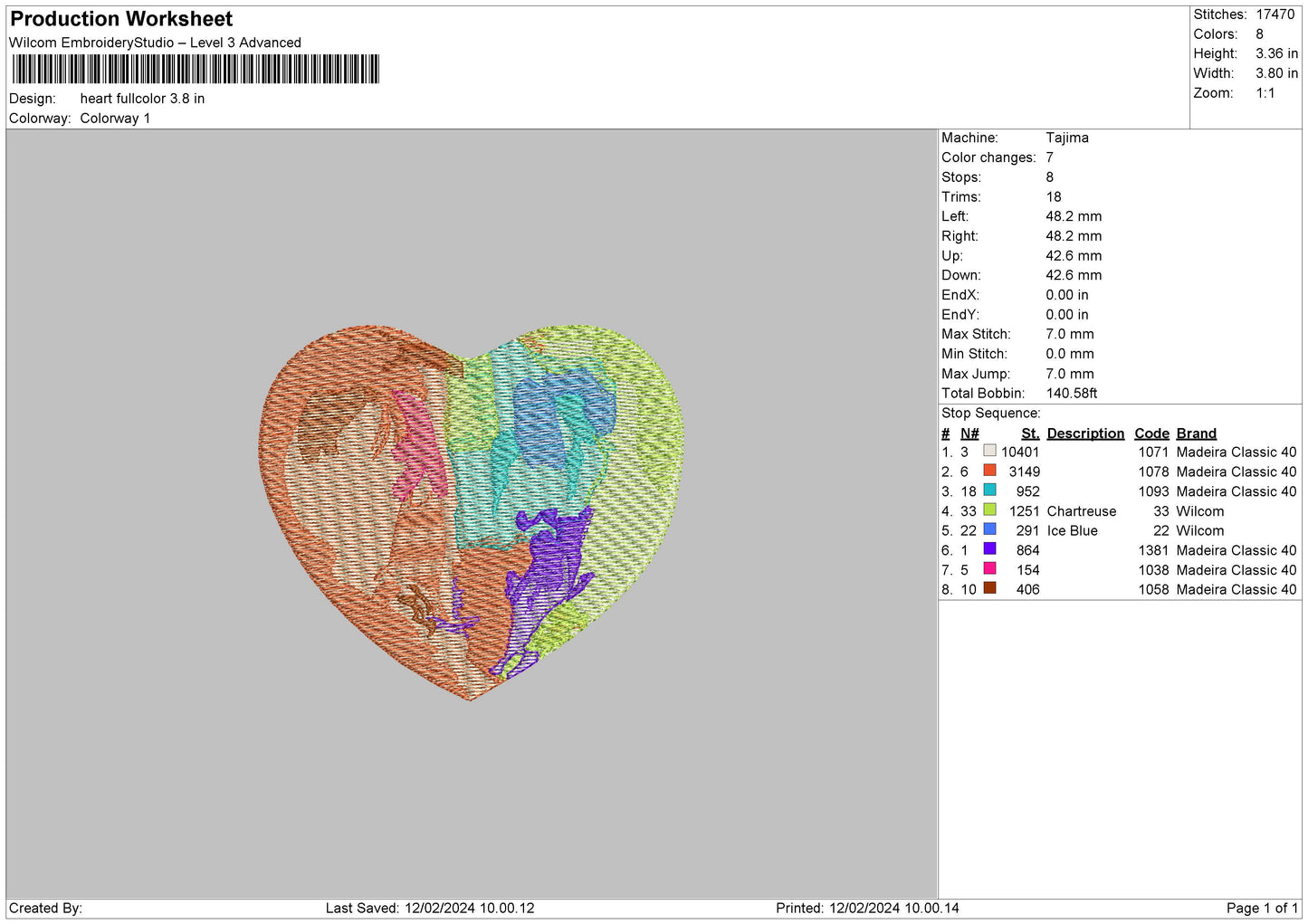The width and height of the screenshot is (1308, 924).
Task: Click code 1038 in the stop sequence
Action: point(1153,571)
